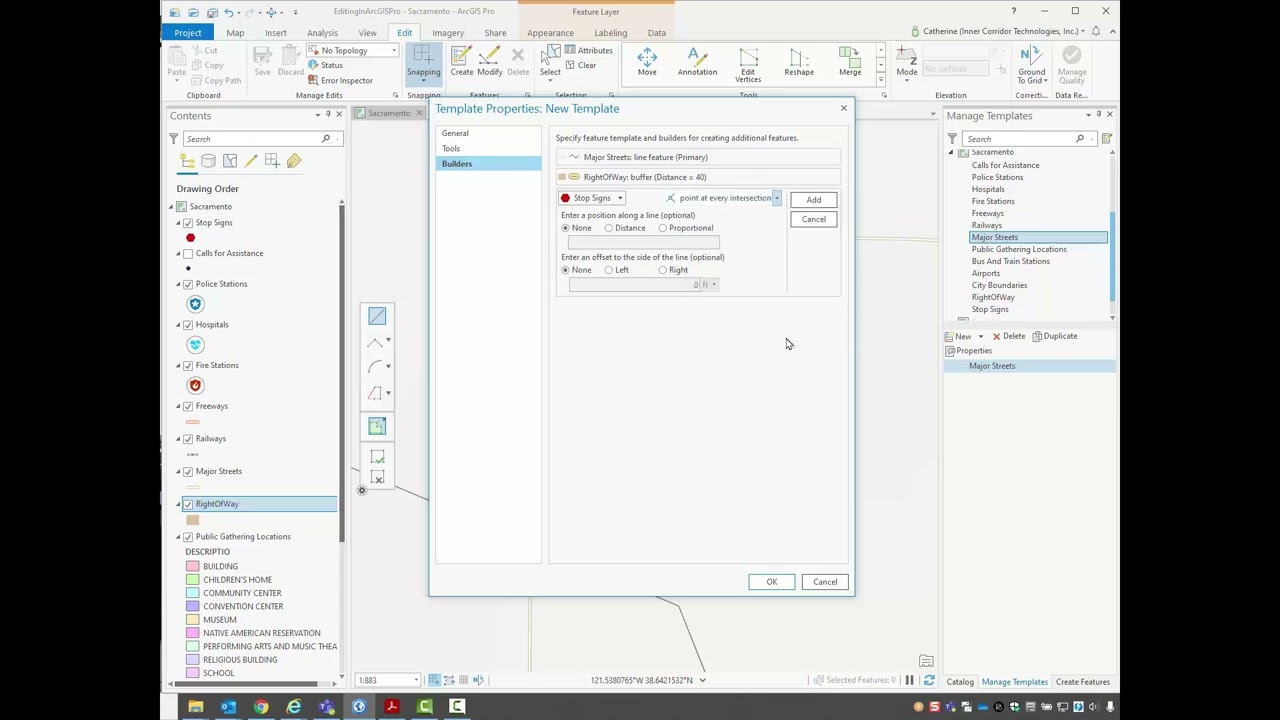Select Proportional position radio button
This screenshot has height=720, width=1280.
click(662, 228)
